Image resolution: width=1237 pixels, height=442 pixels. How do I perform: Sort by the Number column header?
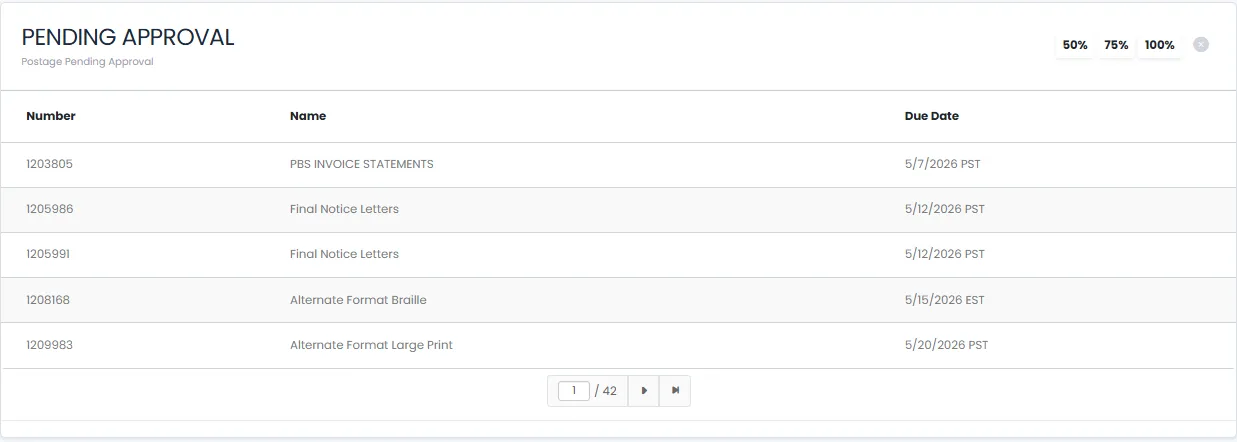(x=51, y=116)
